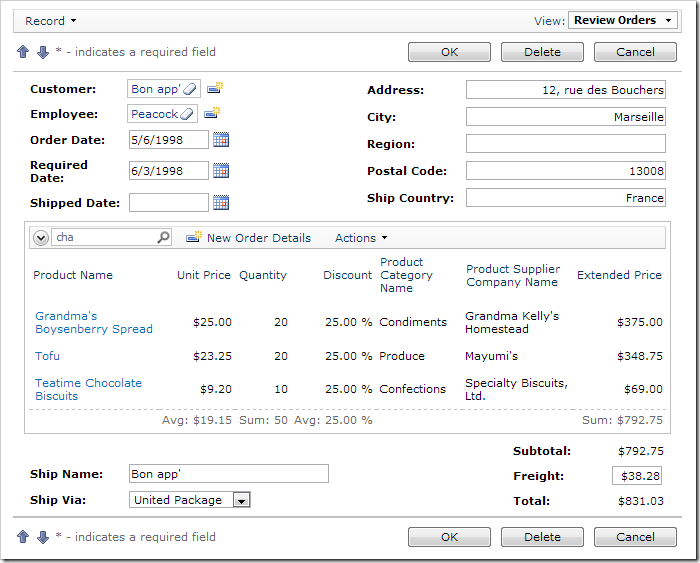This screenshot has height=563, width=700.
Task: Open calendar picker for Order Date
Action: (221, 140)
